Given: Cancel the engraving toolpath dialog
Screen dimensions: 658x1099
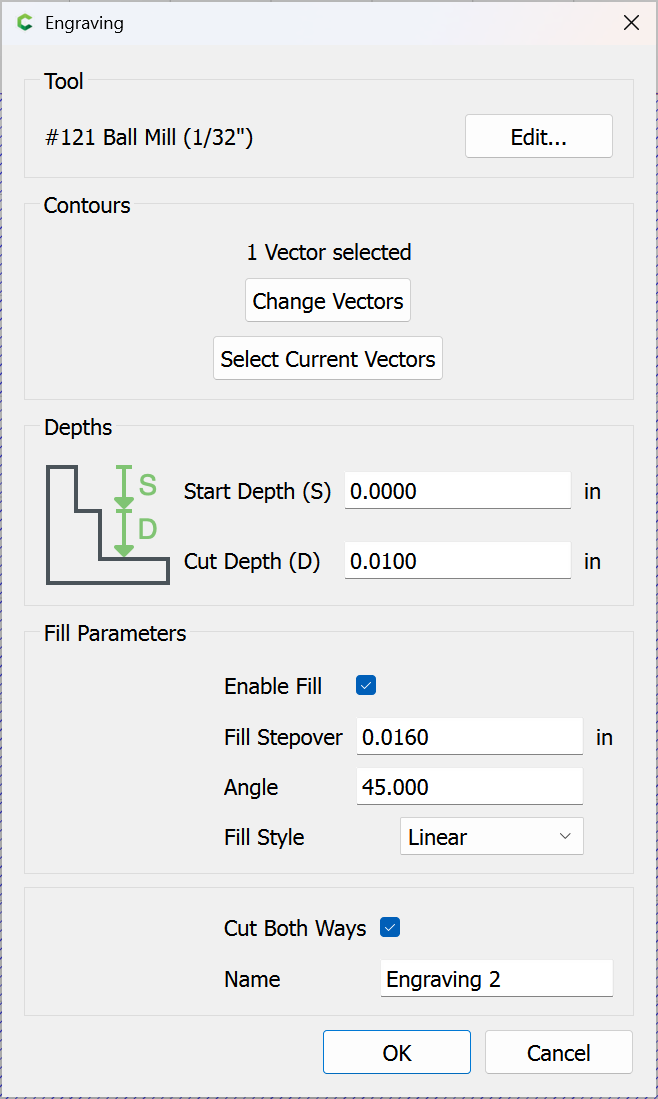Looking at the screenshot, I should [558, 1052].
